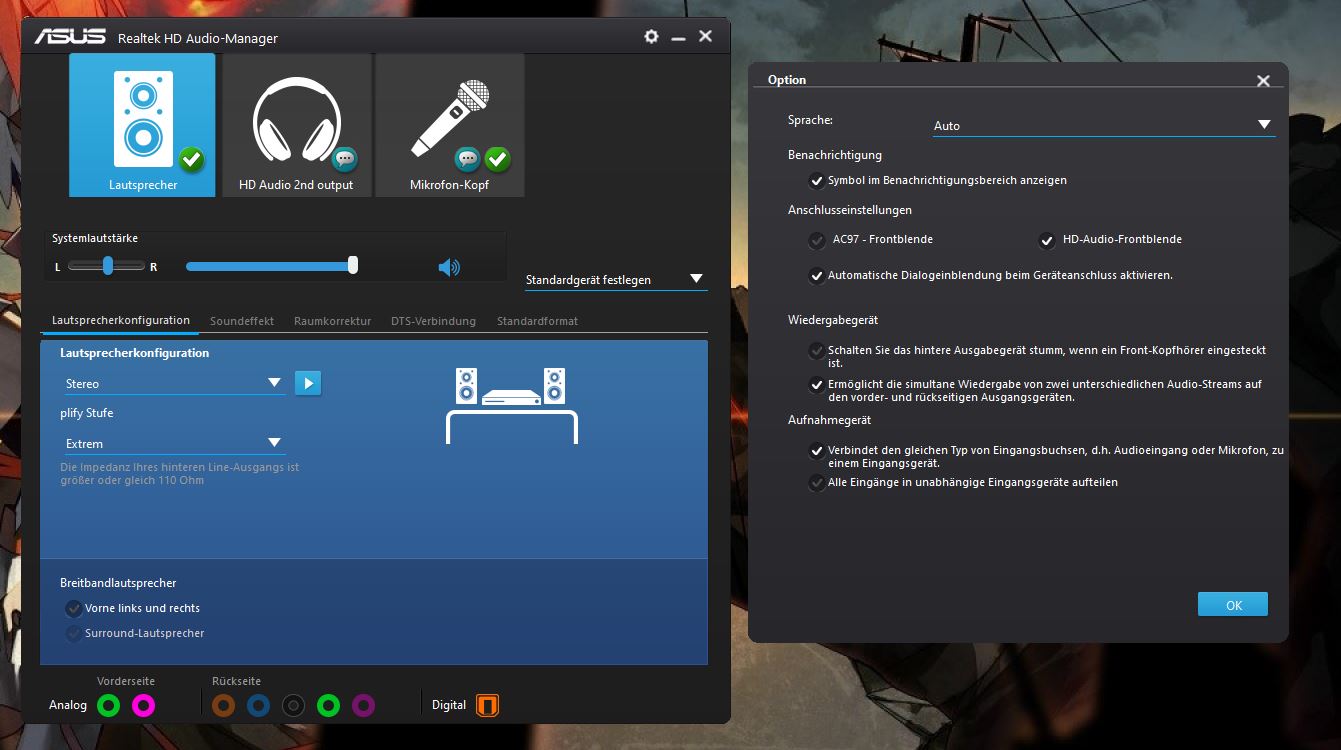Minimize the Realtek HD Audio-Manager window

(678, 37)
